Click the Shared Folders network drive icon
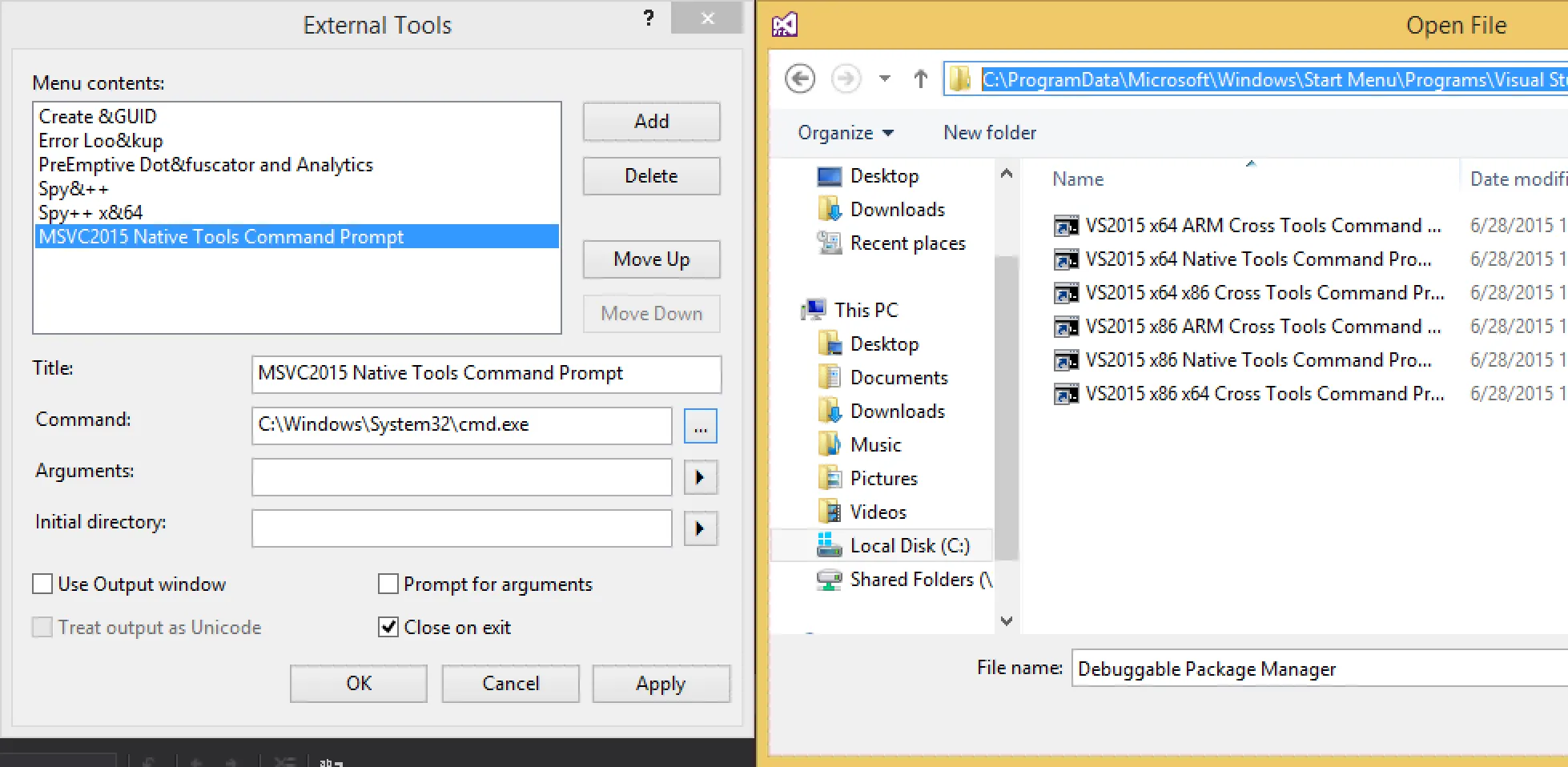The width and height of the screenshot is (1568, 767). click(829, 579)
